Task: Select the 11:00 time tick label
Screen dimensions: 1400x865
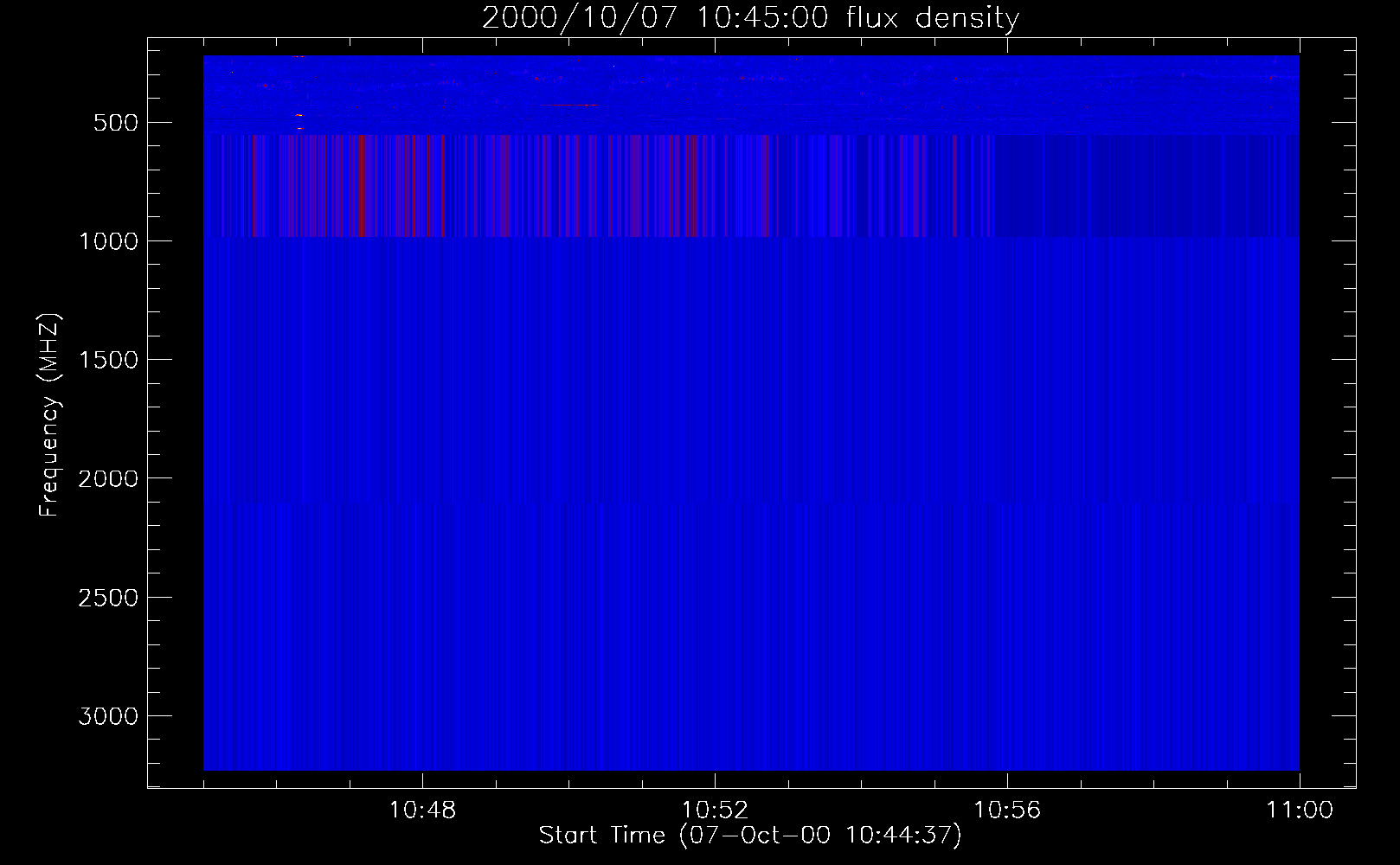Action: point(1299,811)
